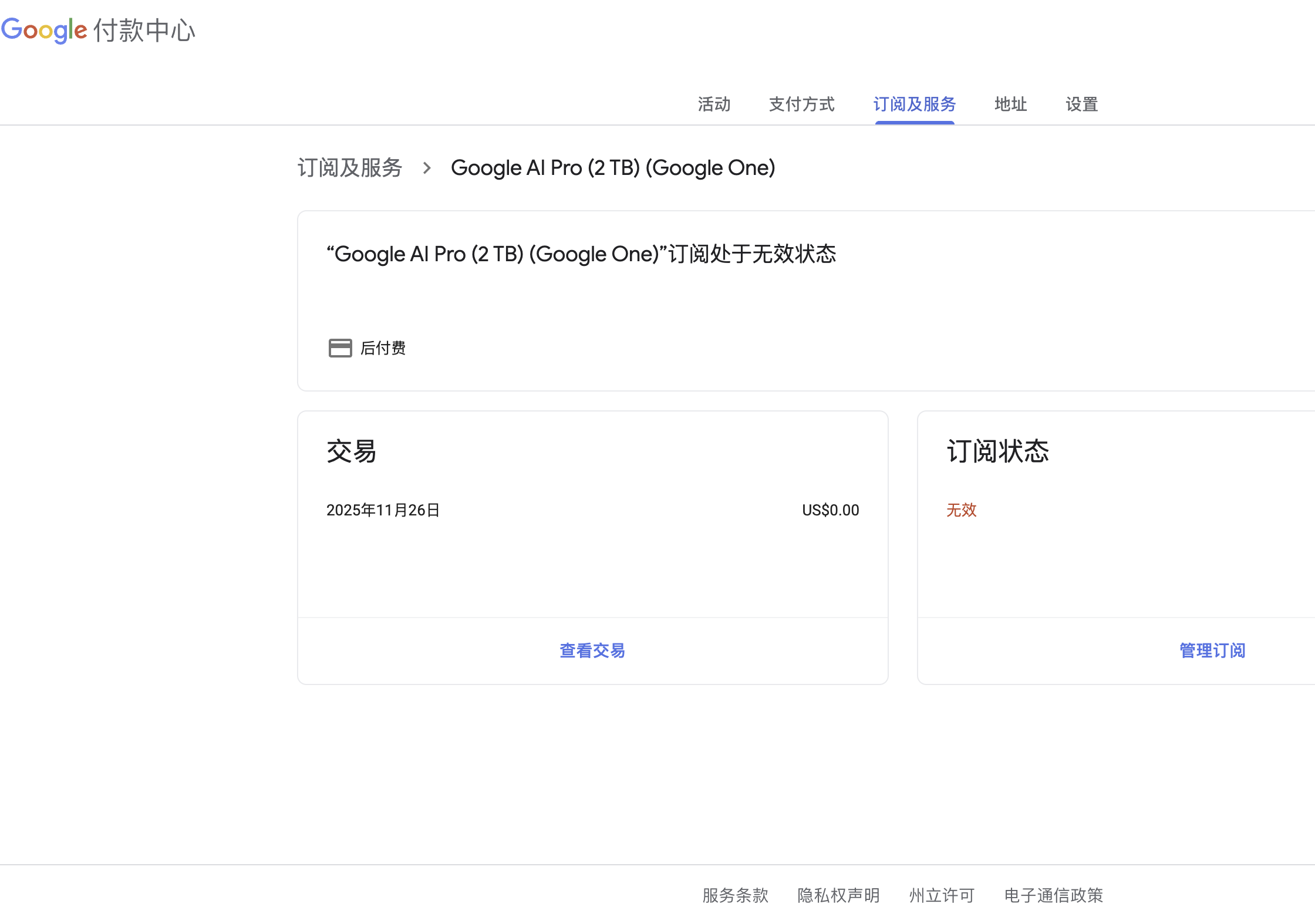Click the credit card icon beside 后付费
Screen dimensions: 1315x924
pyautogui.click(x=340, y=348)
